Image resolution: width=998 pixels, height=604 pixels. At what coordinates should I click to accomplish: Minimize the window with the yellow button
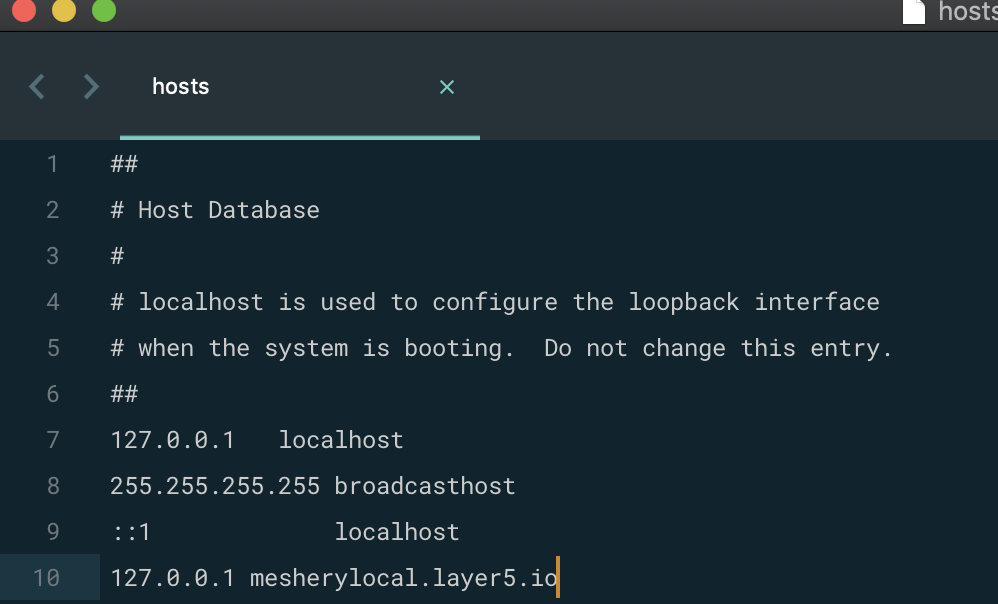[x=64, y=9]
